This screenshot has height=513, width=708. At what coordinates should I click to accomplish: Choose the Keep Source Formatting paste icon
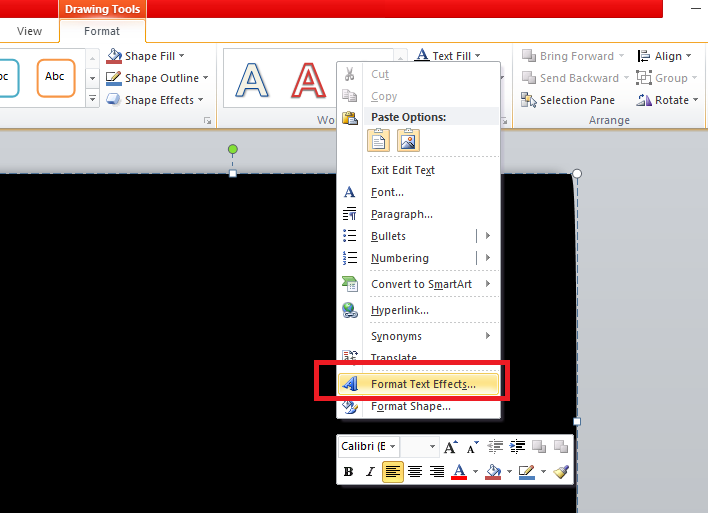click(380, 141)
